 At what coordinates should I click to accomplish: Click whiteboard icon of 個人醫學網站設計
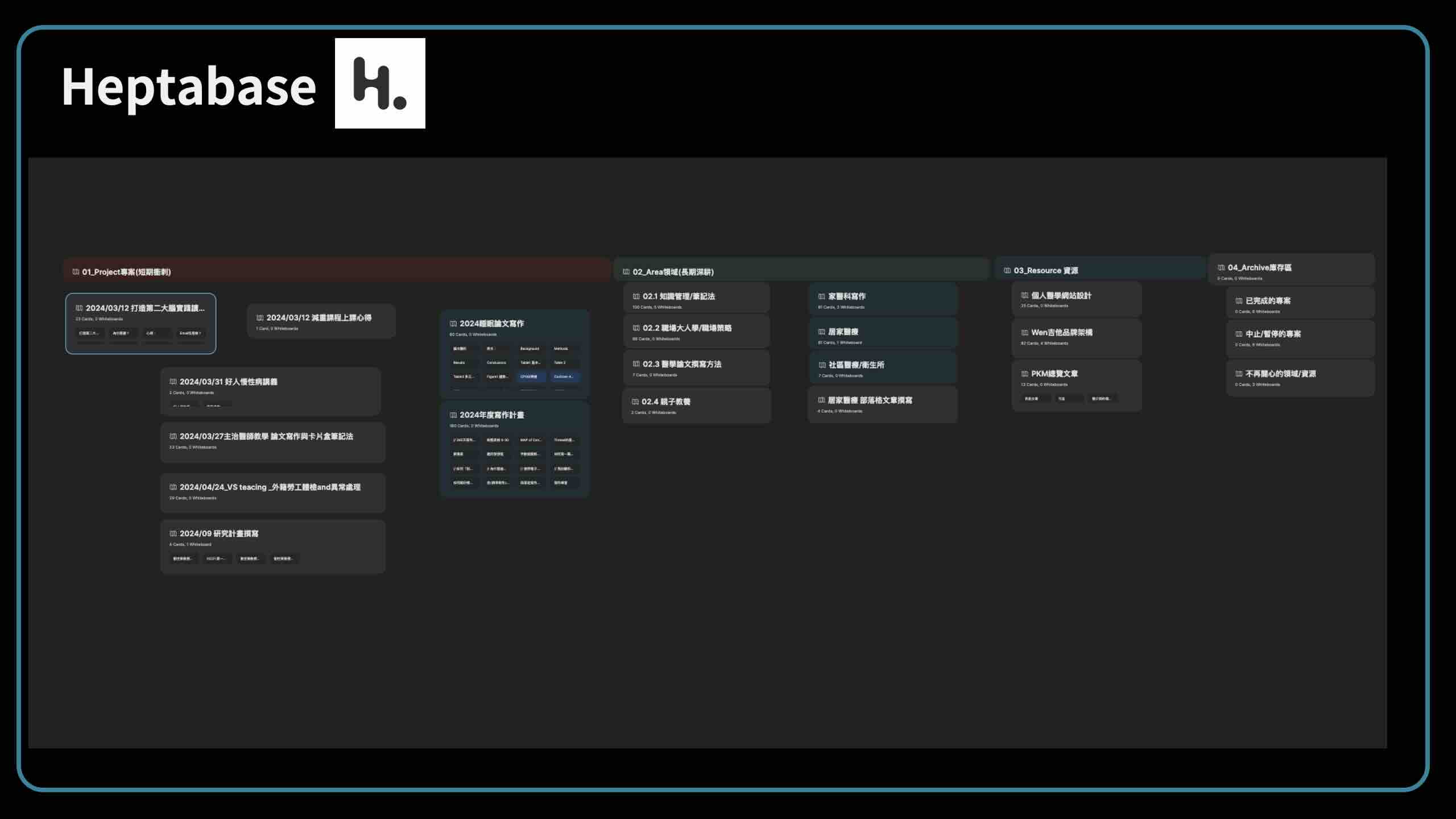click(x=1025, y=295)
